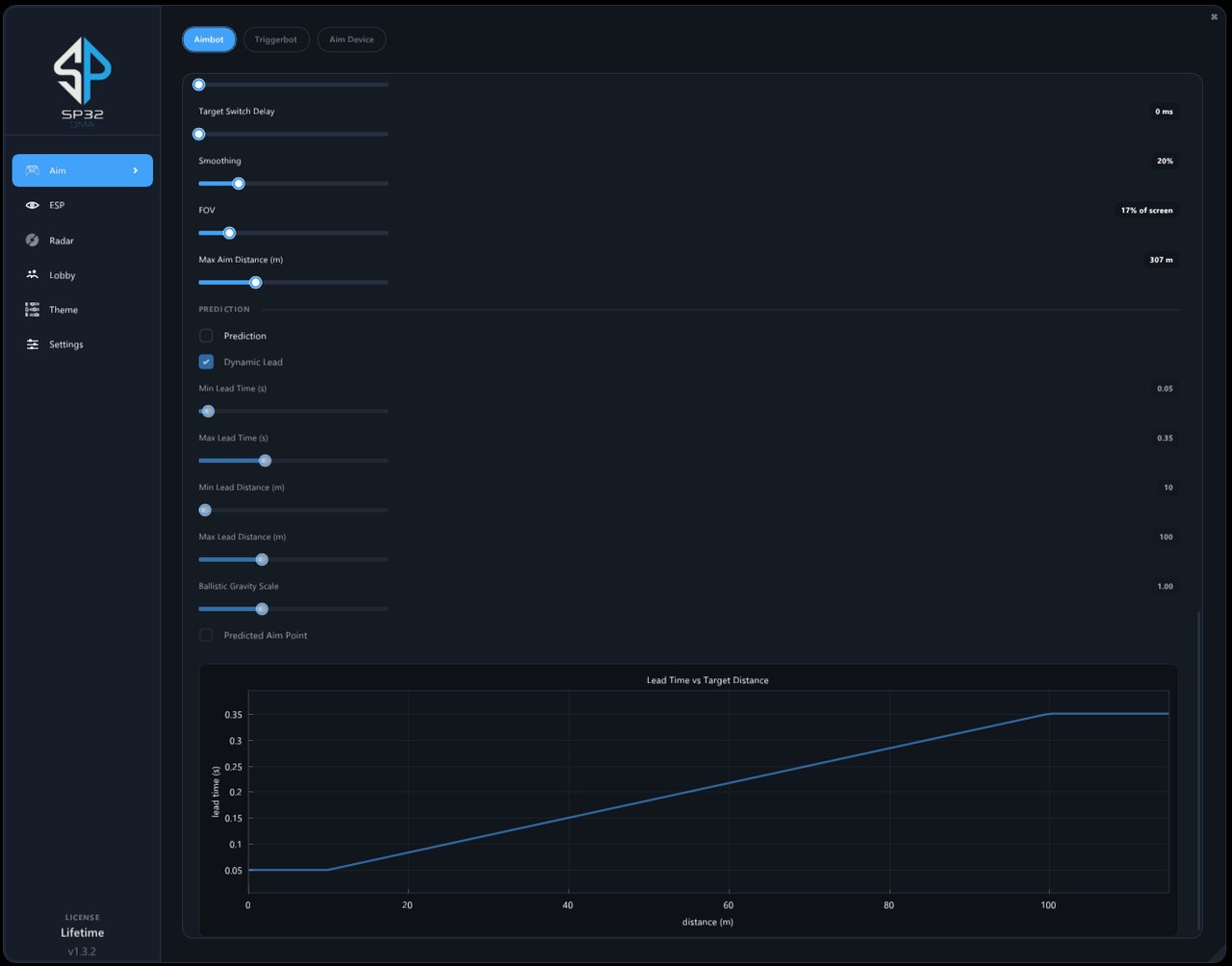Click the Lifetime license text
The width and height of the screenshot is (1232, 966).
coord(82,932)
